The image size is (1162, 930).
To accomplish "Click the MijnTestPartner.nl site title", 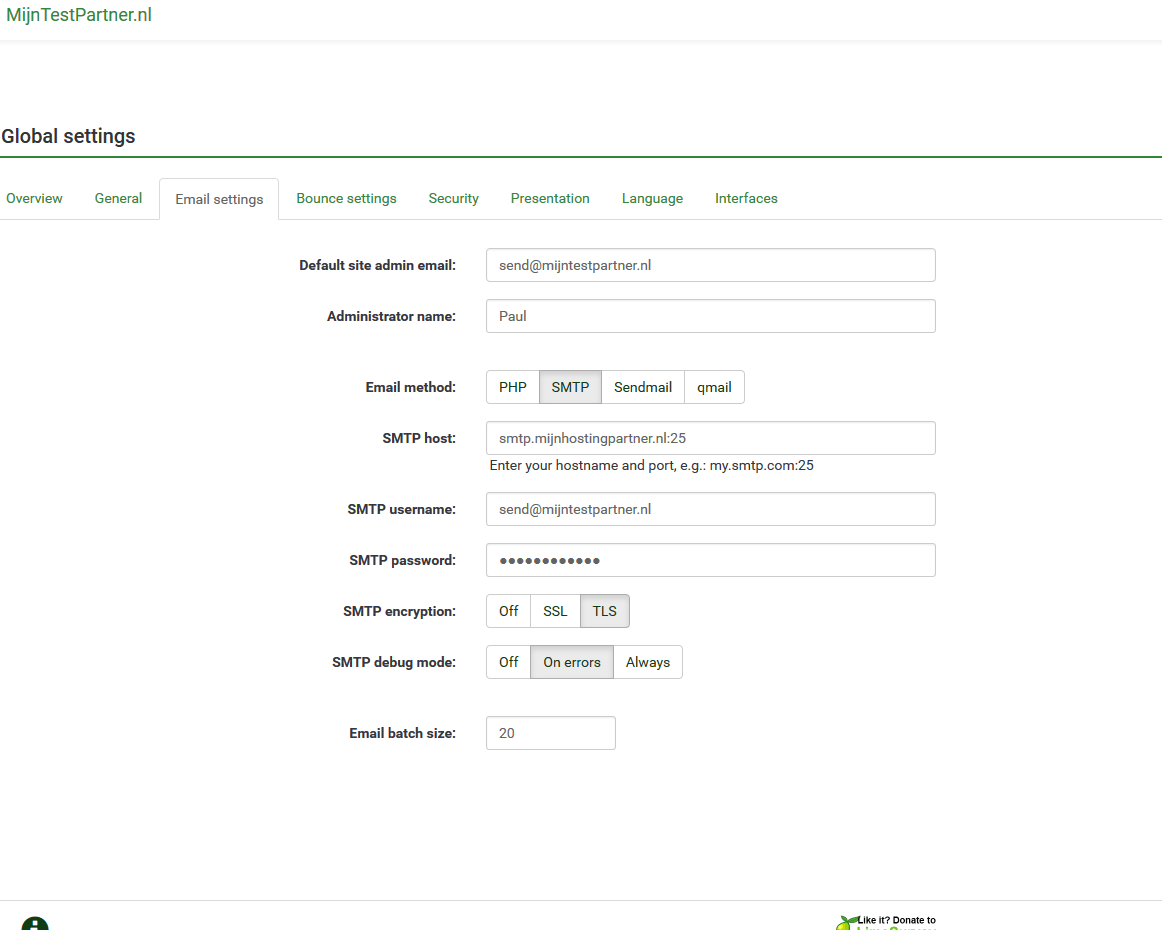I will (78, 15).
